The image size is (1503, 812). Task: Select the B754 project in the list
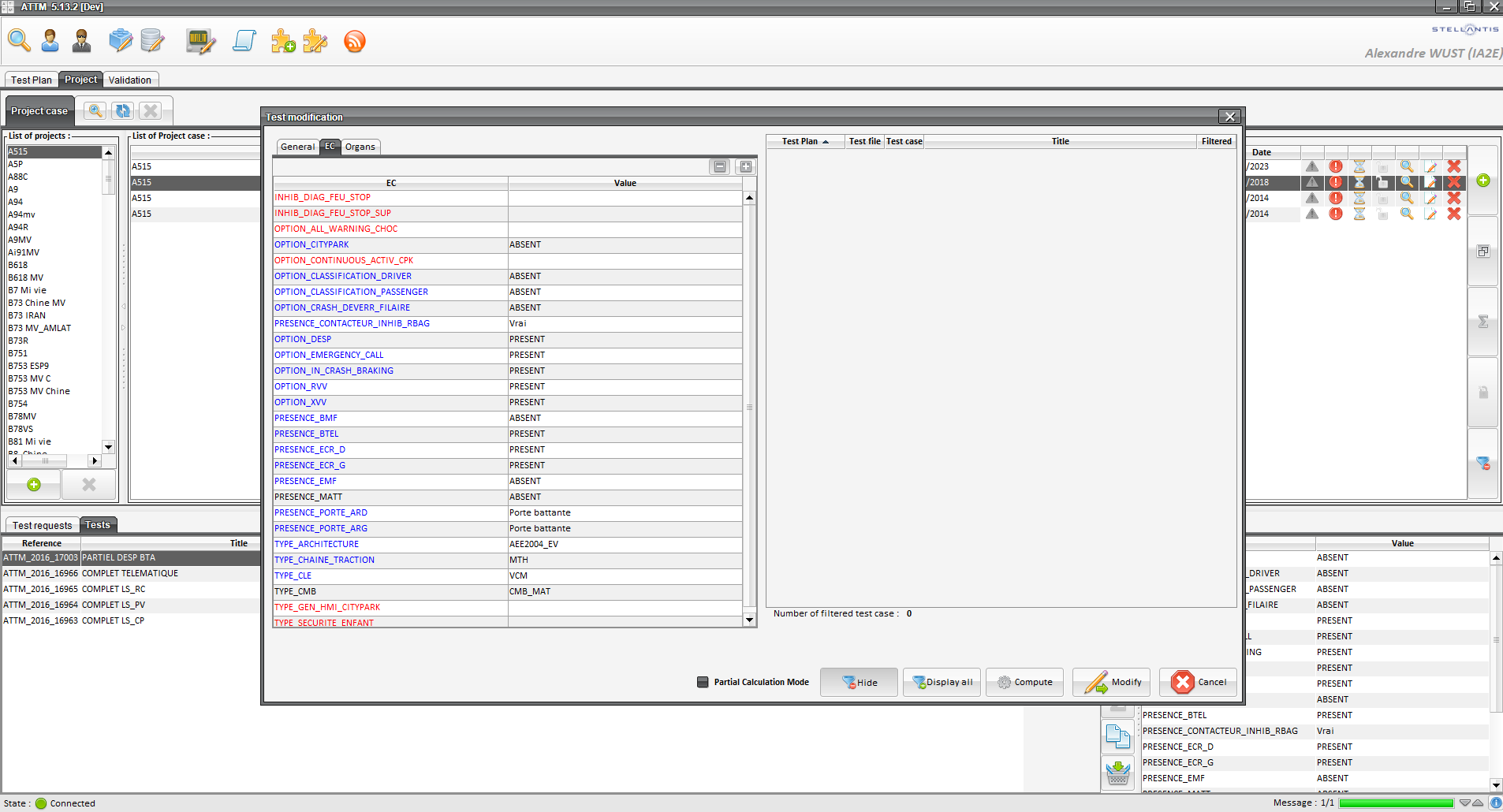point(18,404)
